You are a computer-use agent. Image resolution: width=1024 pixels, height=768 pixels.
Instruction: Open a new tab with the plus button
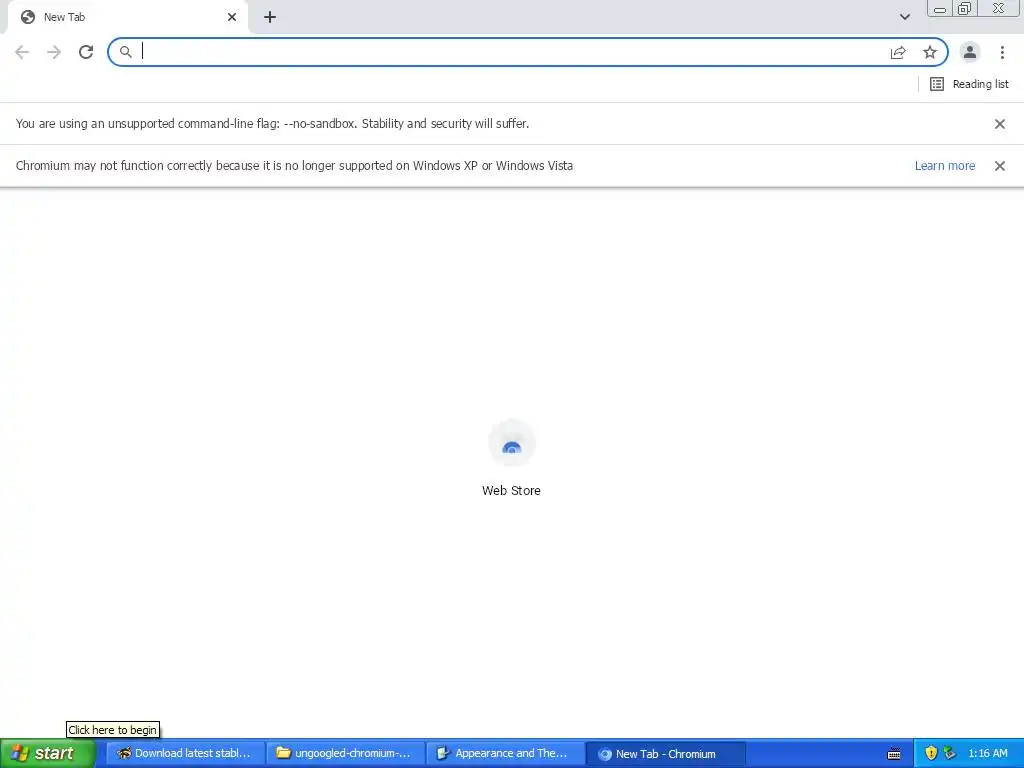tap(270, 17)
